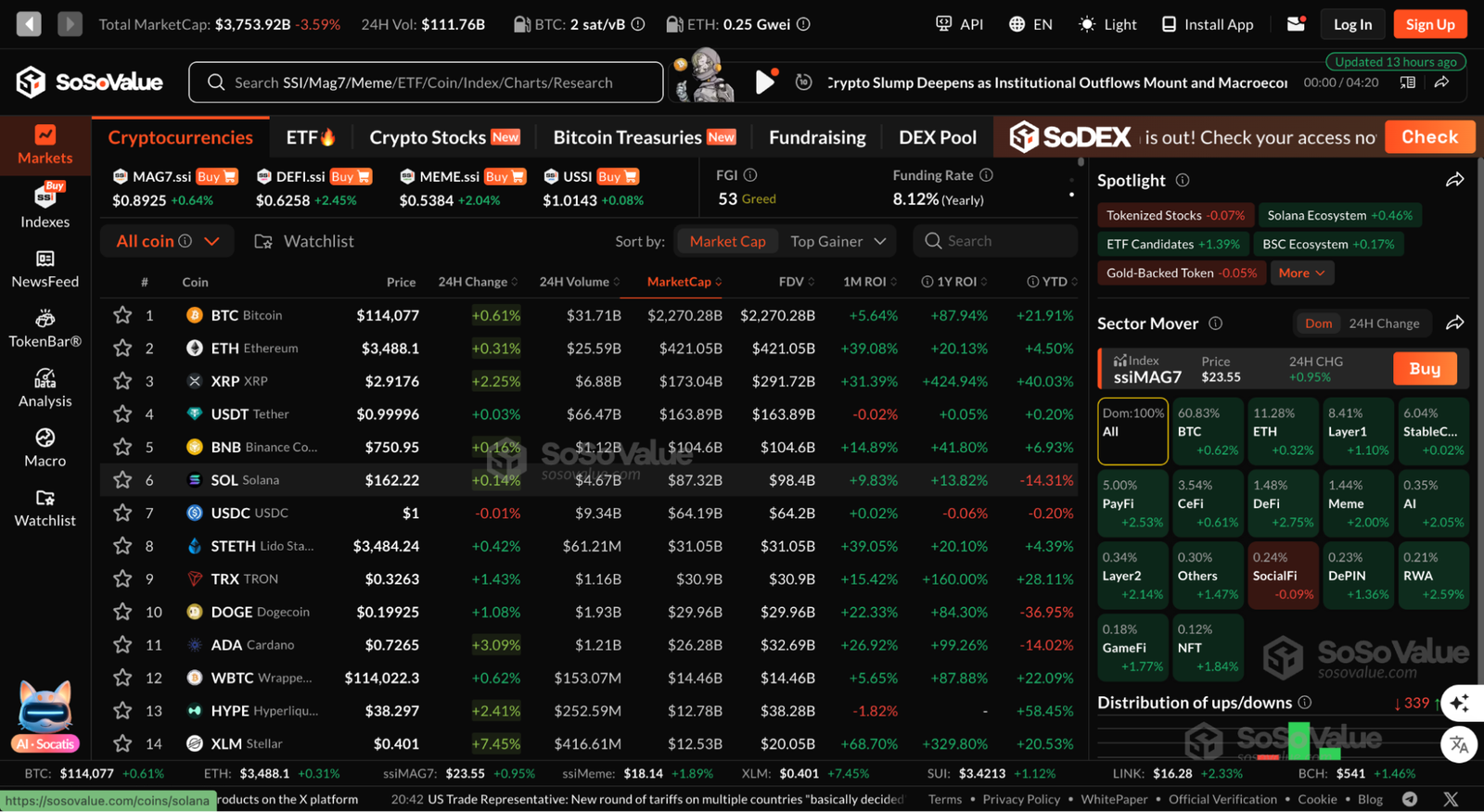Open the translate floating icon
Image resolution: width=1484 pixels, height=812 pixels.
pyautogui.click(x=1459, y=744)
